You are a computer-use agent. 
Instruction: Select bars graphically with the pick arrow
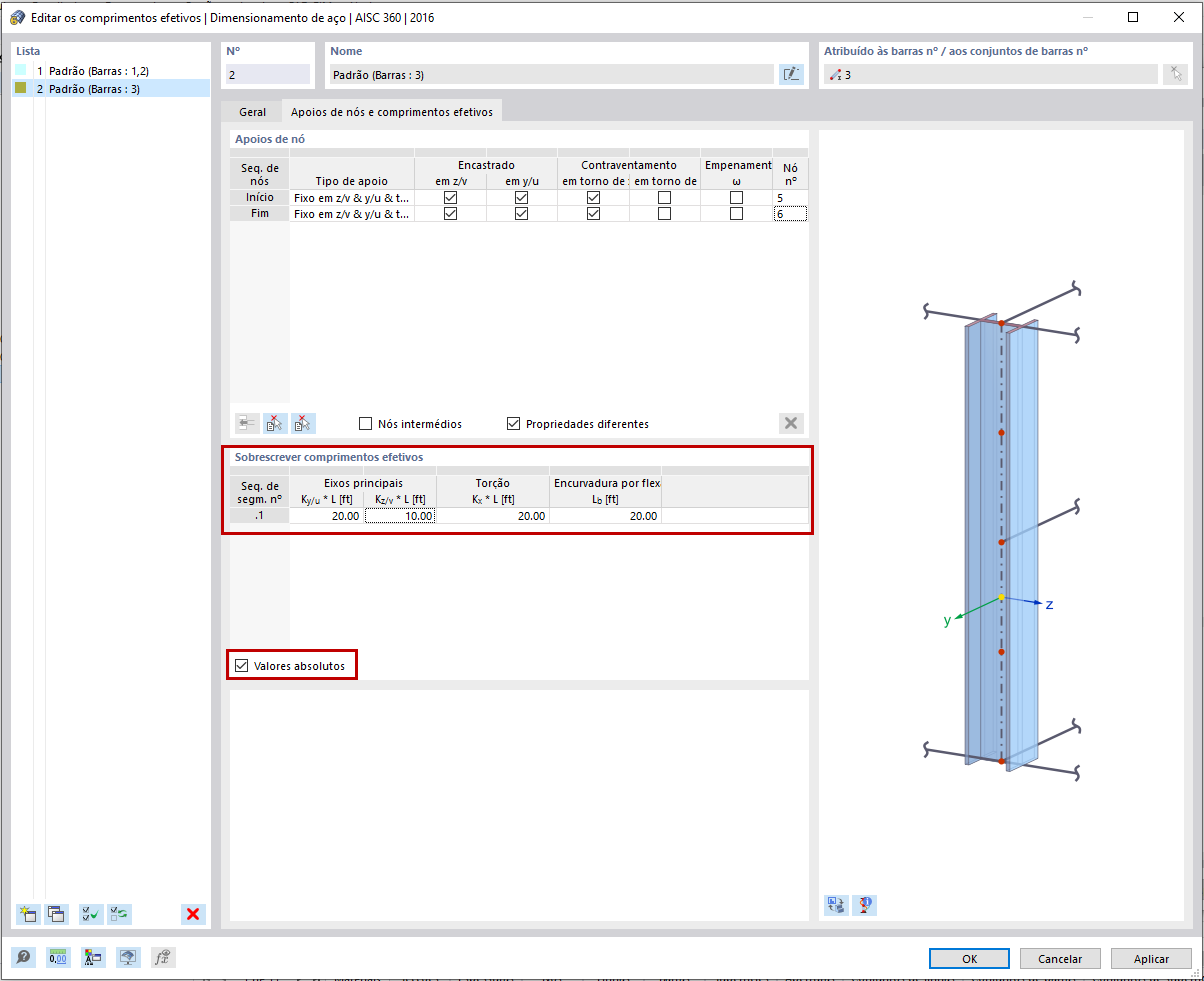pos(1176,74)
